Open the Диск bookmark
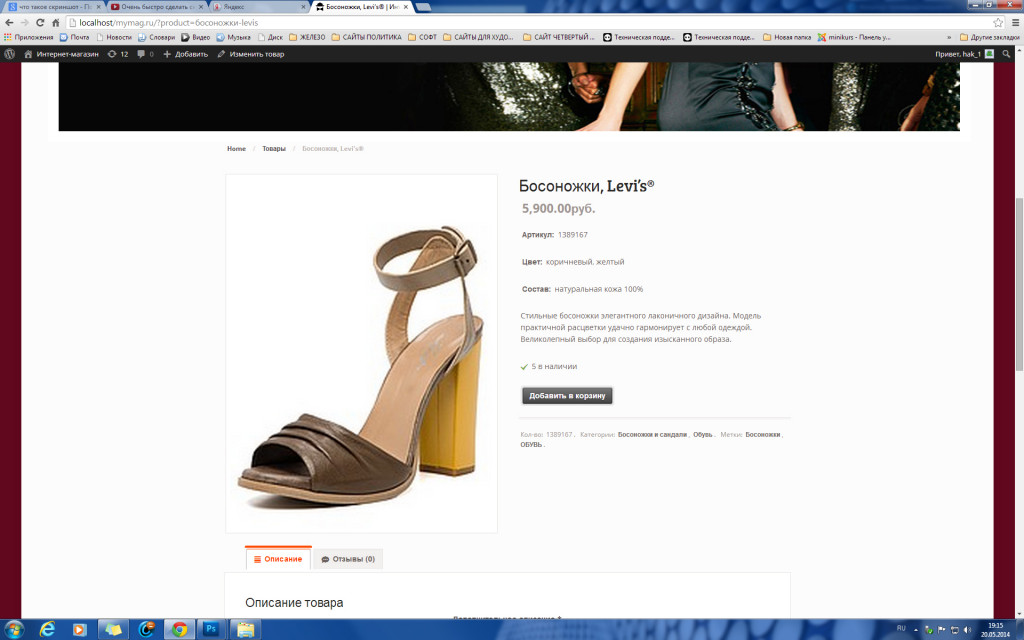Viewport: 1024px width, 640px height. 270,37
